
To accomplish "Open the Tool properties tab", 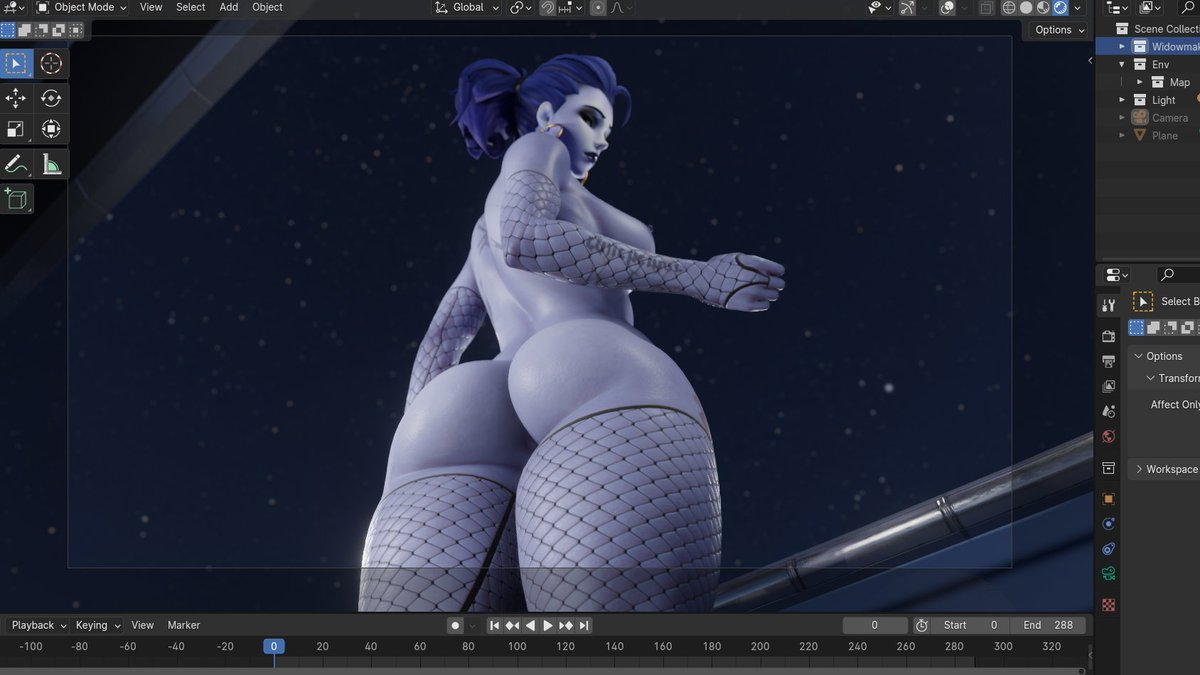I will [1108, 305].
